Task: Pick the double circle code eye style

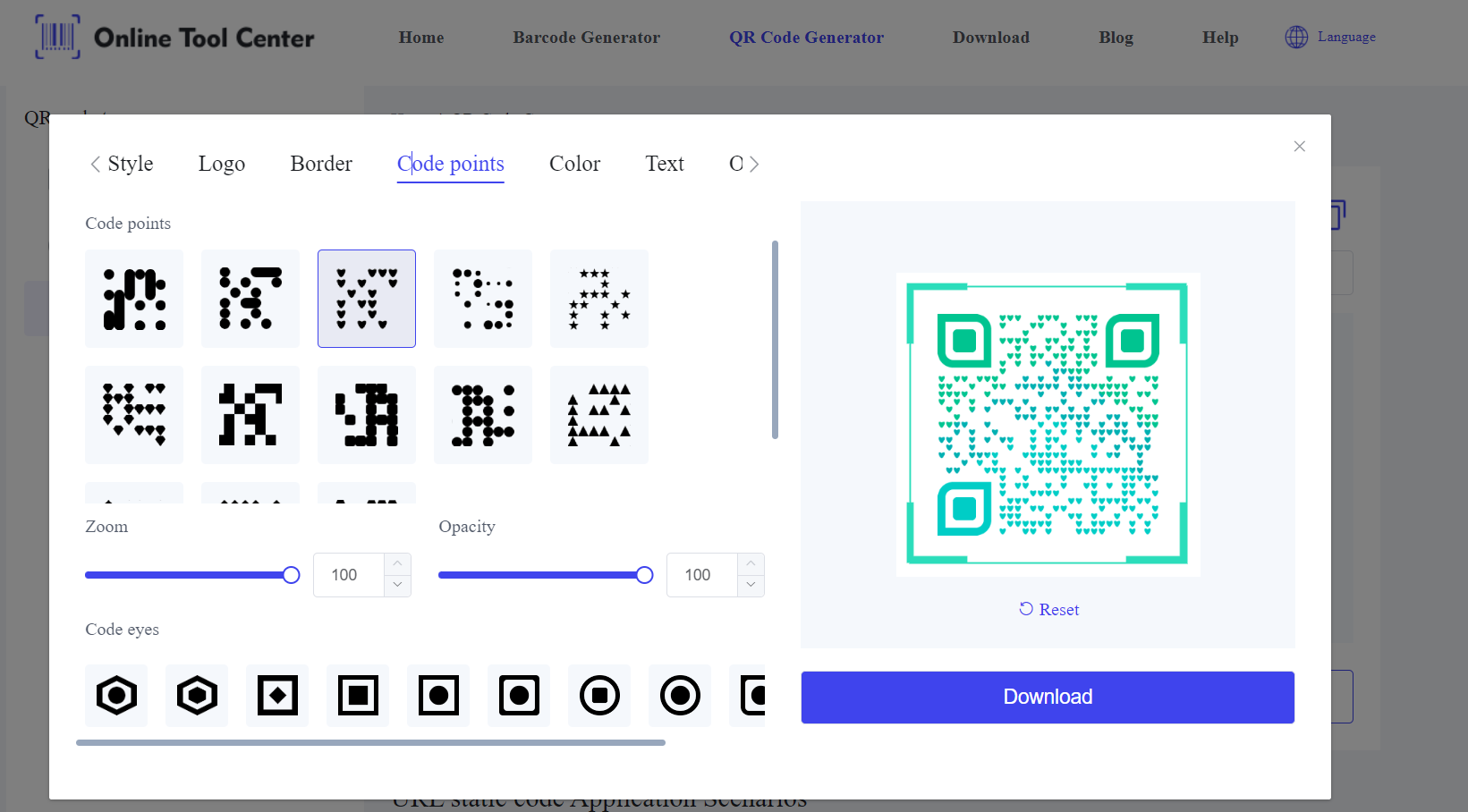Action: point(680,696)
